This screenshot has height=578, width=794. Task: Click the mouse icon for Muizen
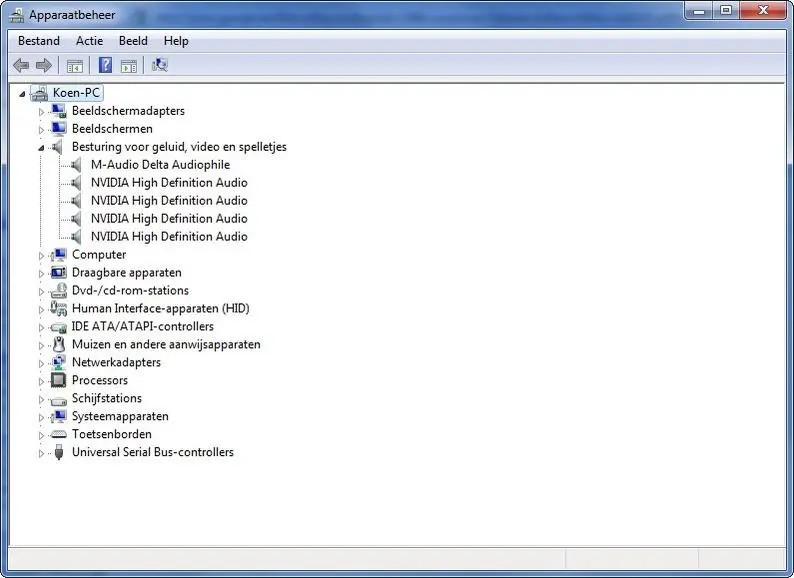(x=59, y=344)
